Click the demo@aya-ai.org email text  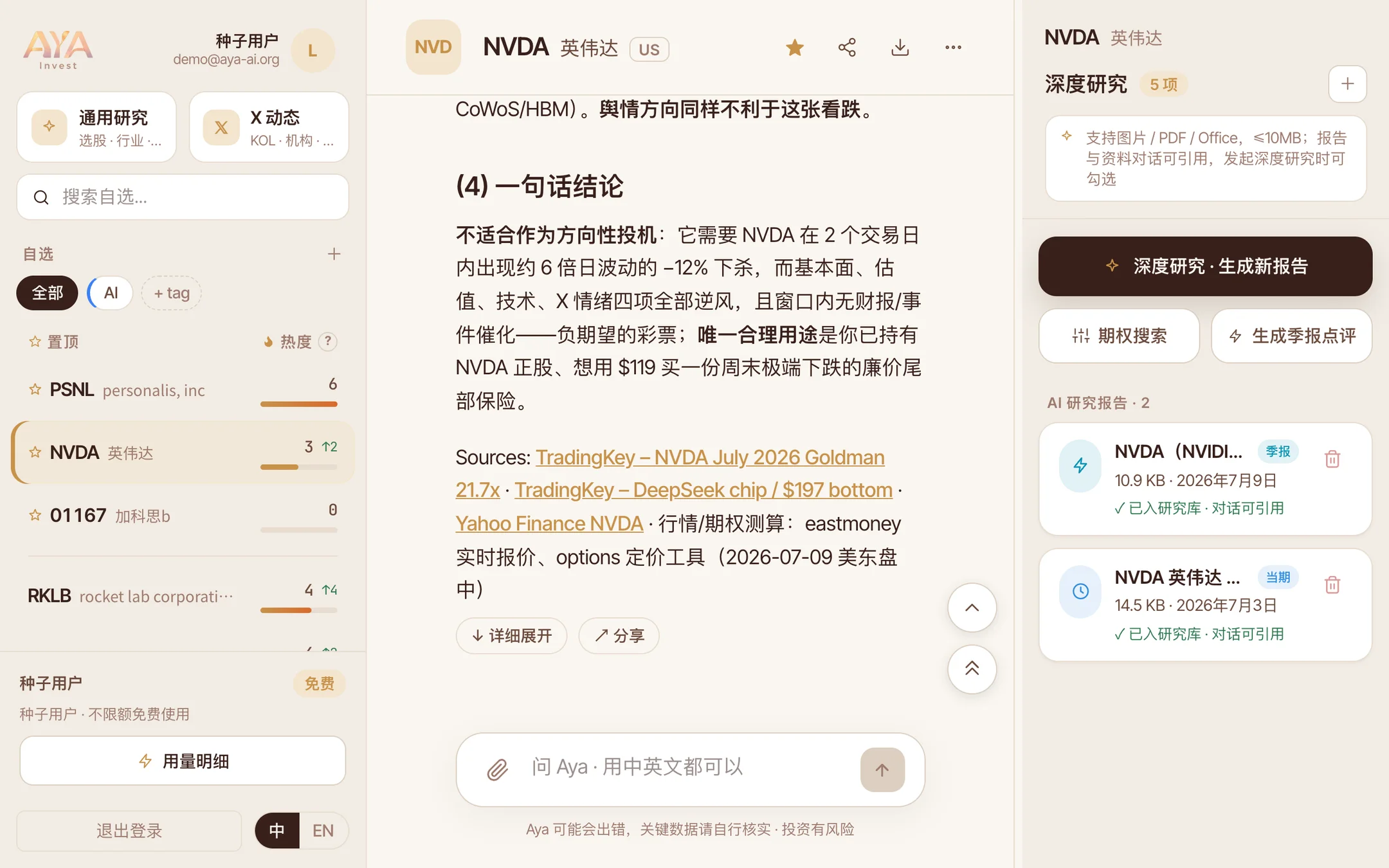pyautogui.click(x=226, y=60)
